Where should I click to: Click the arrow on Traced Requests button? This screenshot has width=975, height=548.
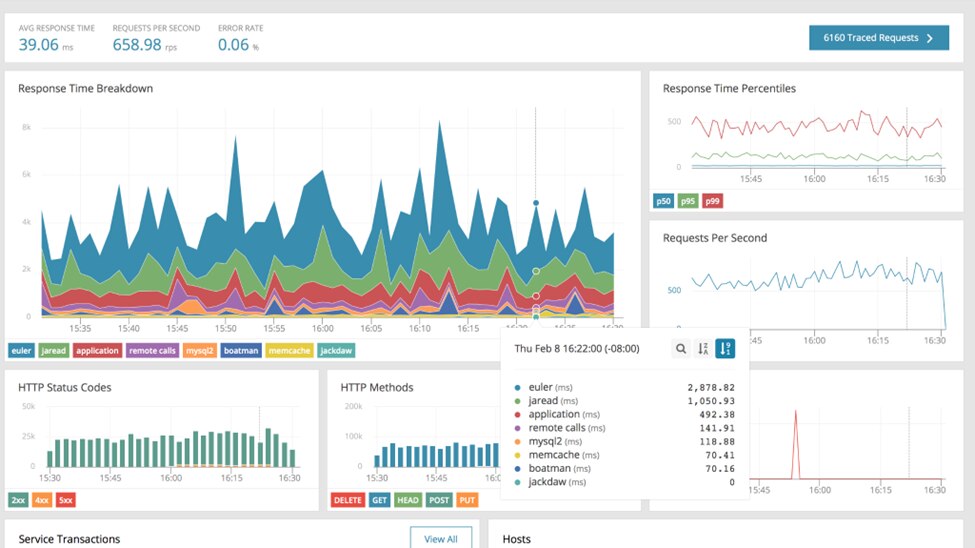(930, 38)
